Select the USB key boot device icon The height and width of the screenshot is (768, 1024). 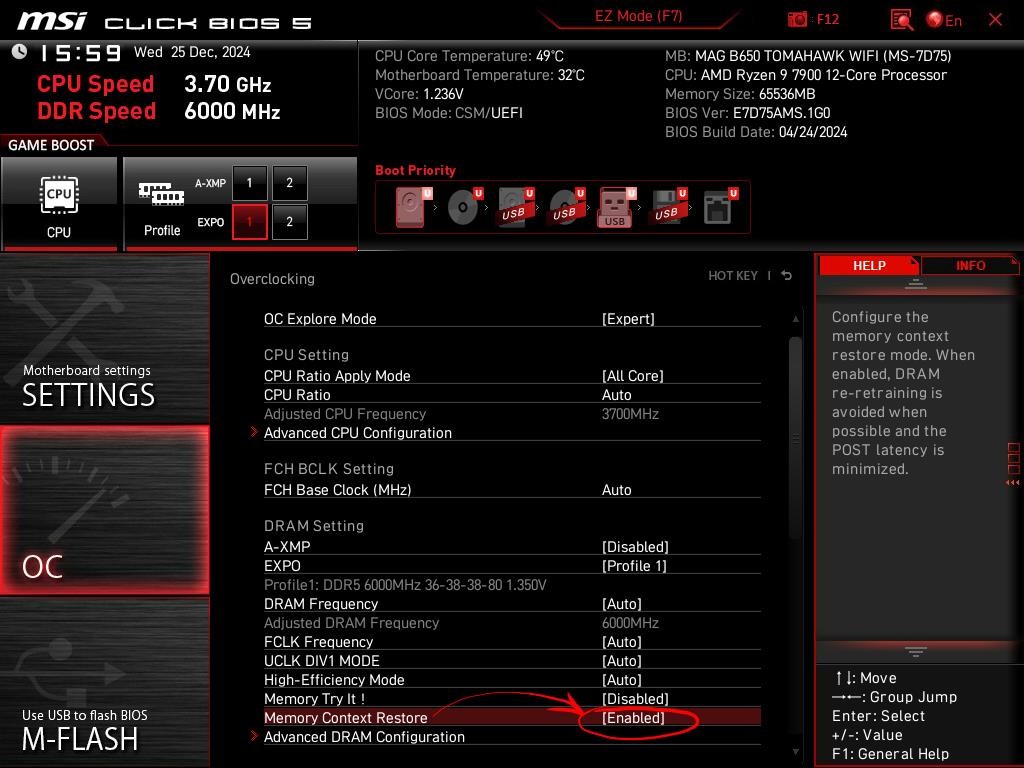[x=617, y=207]
